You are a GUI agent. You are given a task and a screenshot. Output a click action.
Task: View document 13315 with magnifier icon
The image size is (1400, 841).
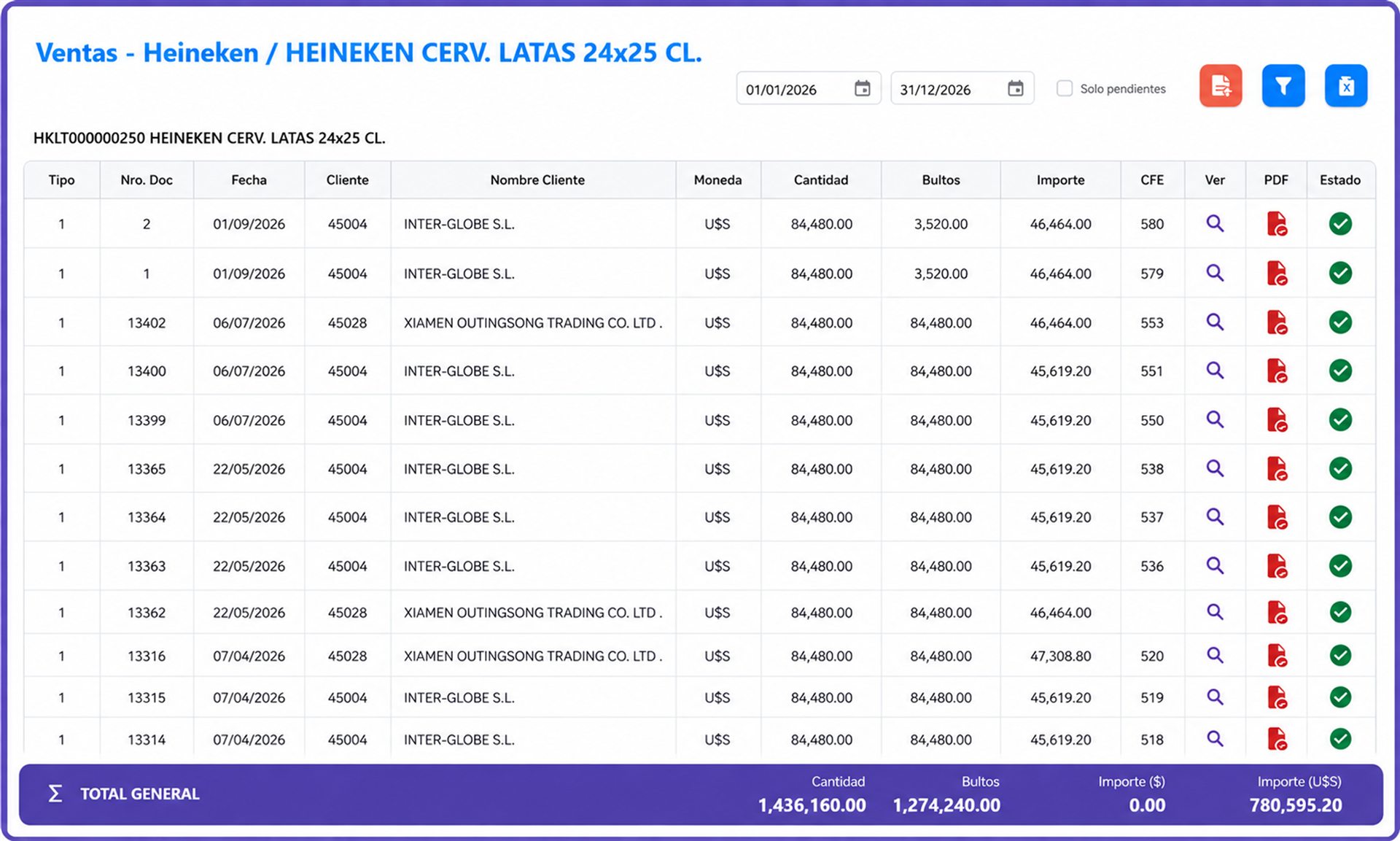[1215, 697]
